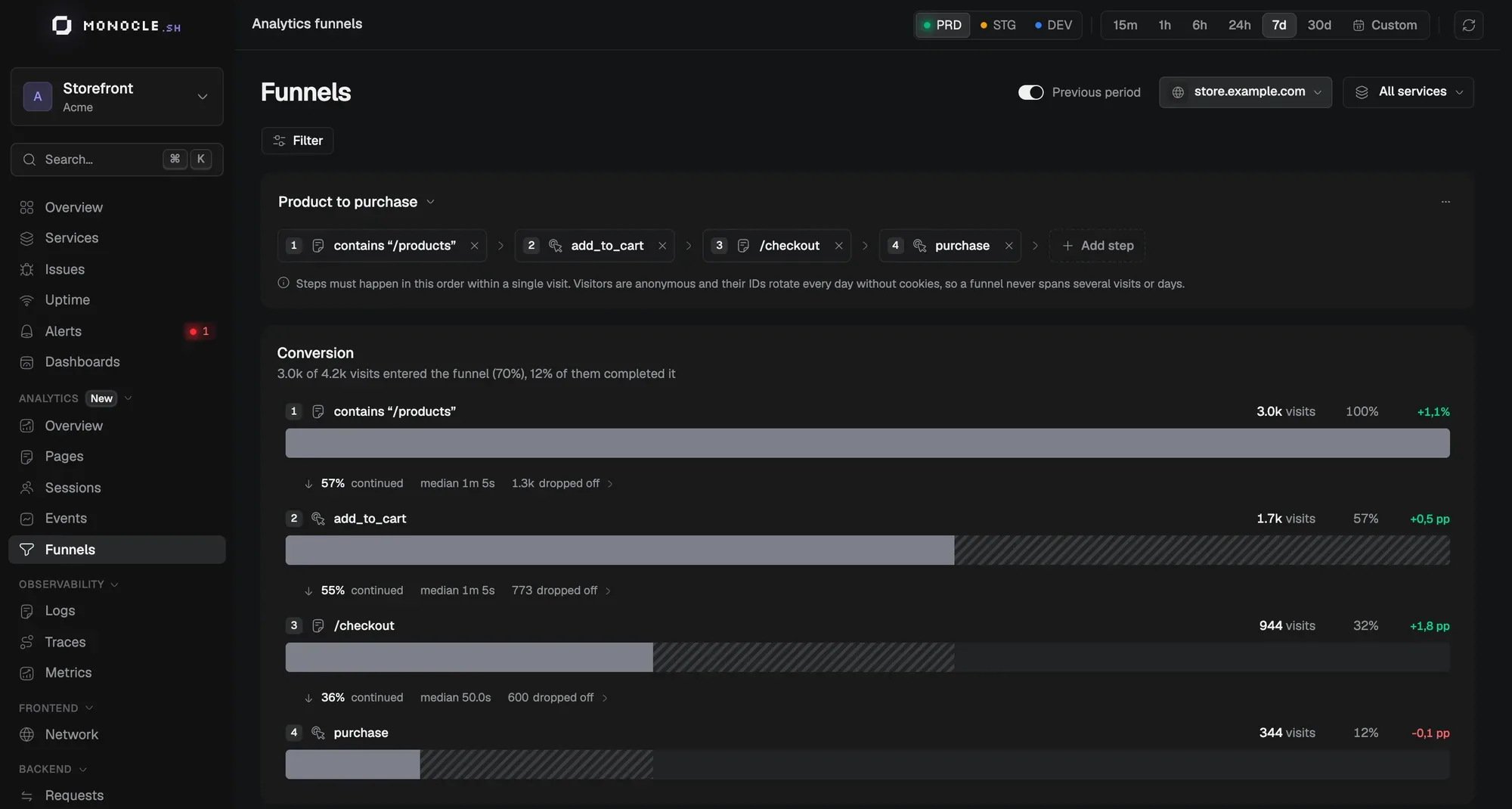Open Dashboards in the sidebar
Image resolution: width=1512 pixels, height=809 pixels.
(x=117, y=362)
